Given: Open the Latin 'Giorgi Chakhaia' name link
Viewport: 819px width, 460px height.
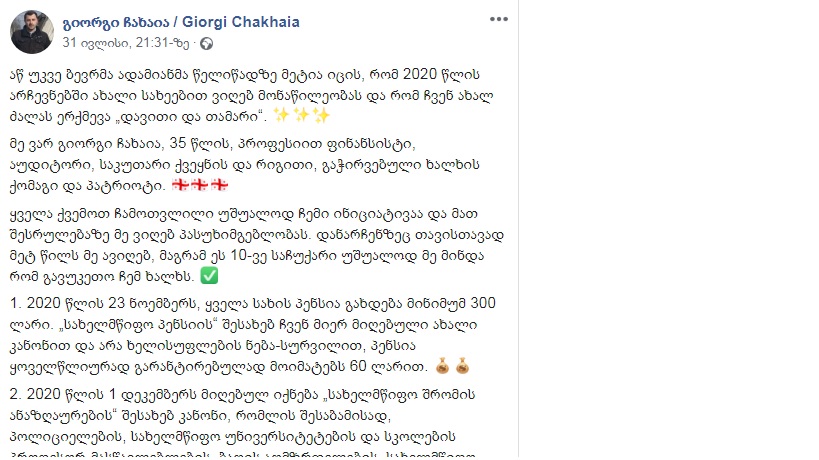Looking at the screenshot, I should click(x=241, y=22).
